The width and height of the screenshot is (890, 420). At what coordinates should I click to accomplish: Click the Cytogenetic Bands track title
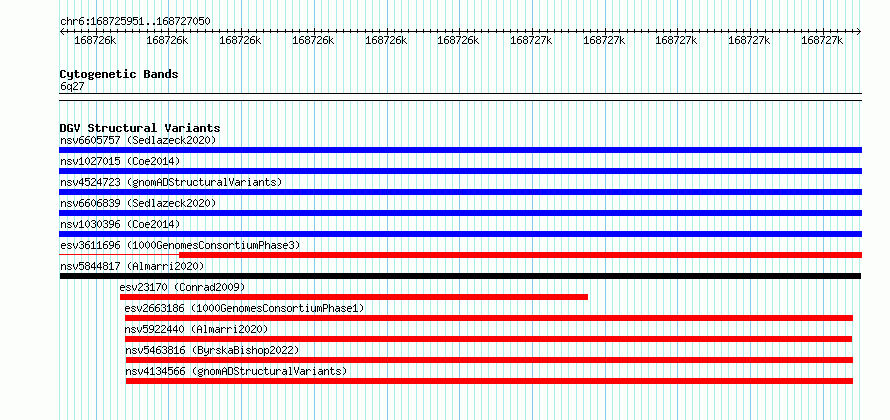tap(119, 74)
